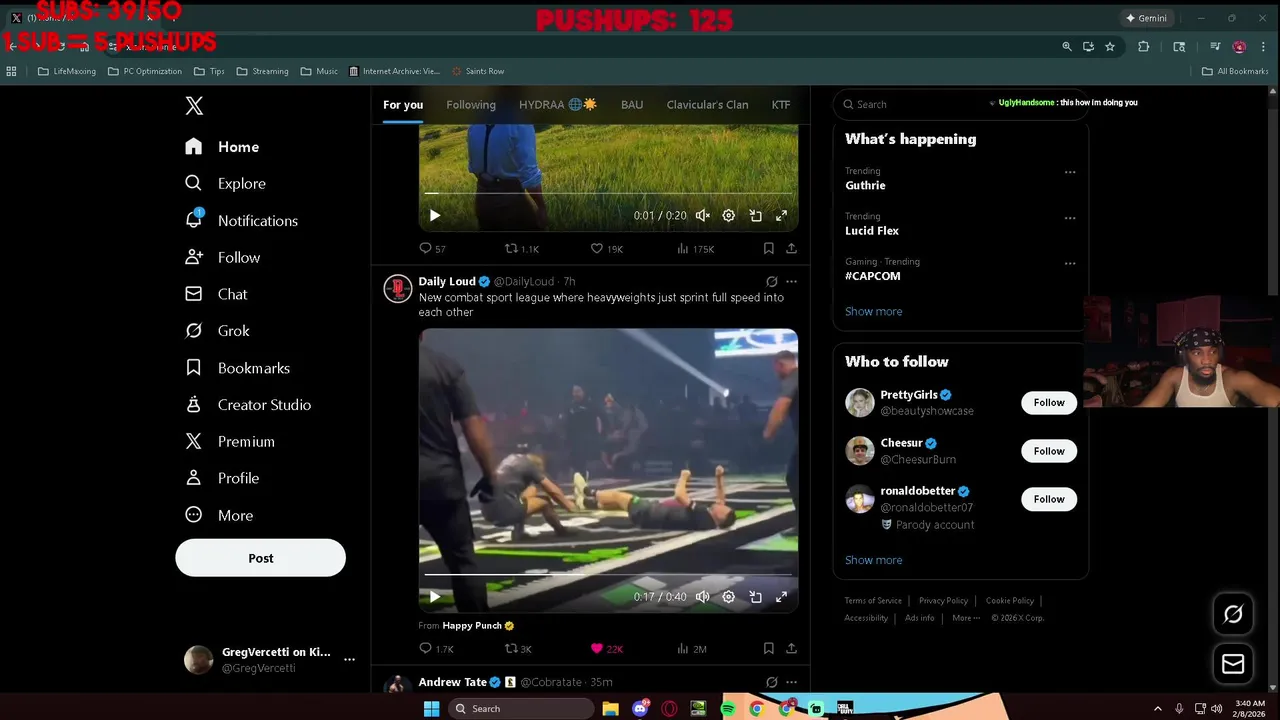The height and width of the screenshot is (720, 1280).
Task: Switch to For you tab
Action: click(403, 104)
